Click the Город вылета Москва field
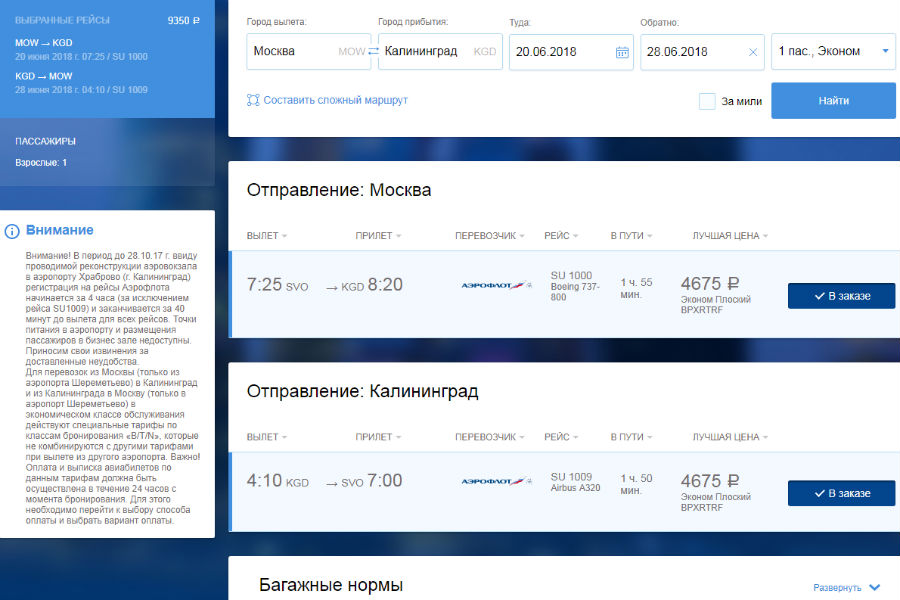The width and height of the screenshot is (900, 600). [295, 51]
